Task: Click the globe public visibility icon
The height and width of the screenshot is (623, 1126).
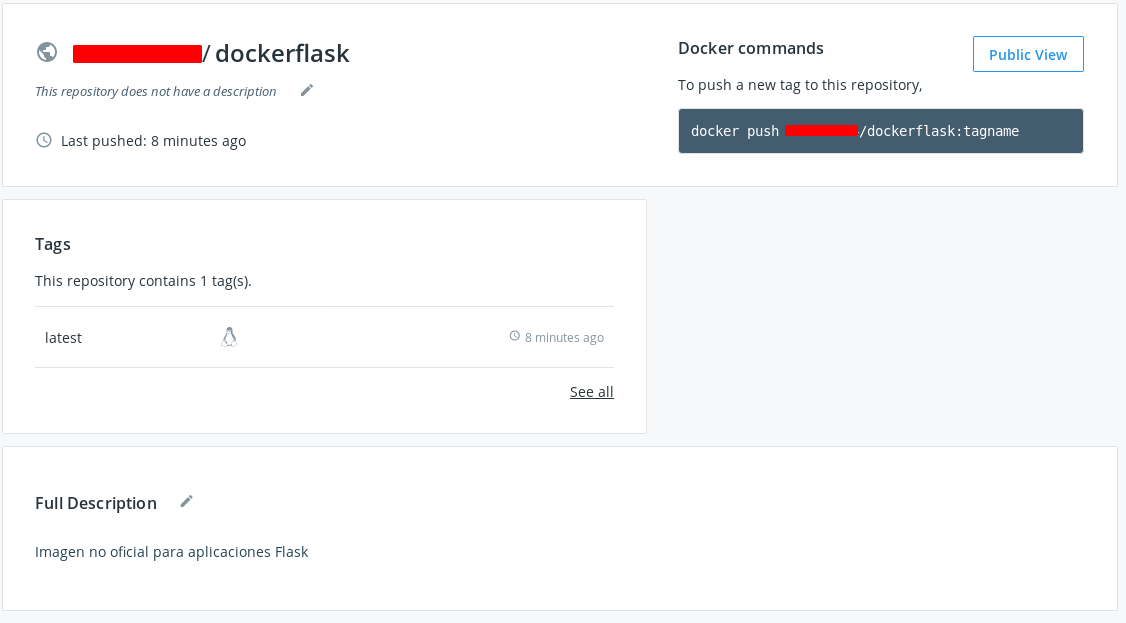Action: [x=46, y=52]
